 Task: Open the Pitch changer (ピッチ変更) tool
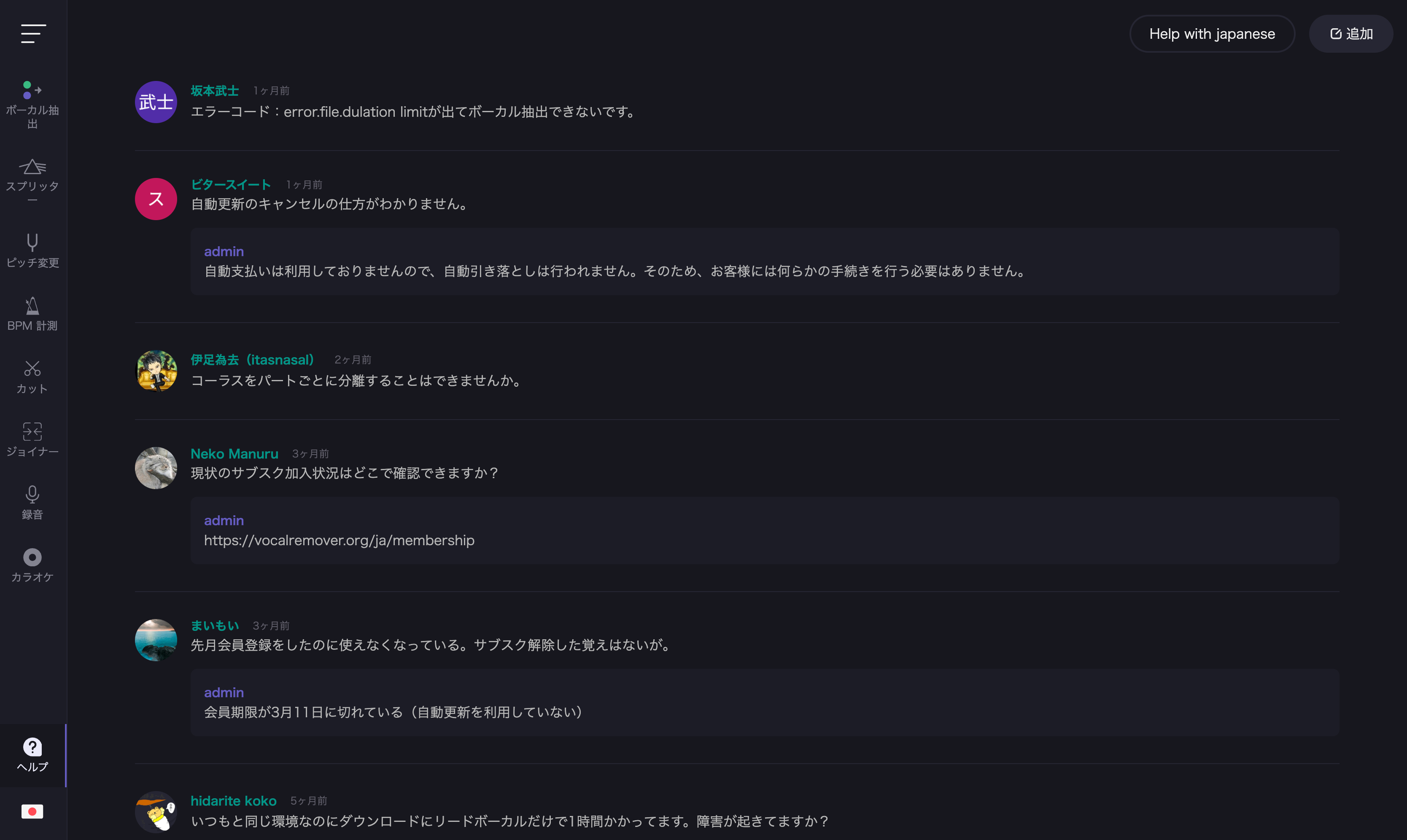click(x=32, y=250)
